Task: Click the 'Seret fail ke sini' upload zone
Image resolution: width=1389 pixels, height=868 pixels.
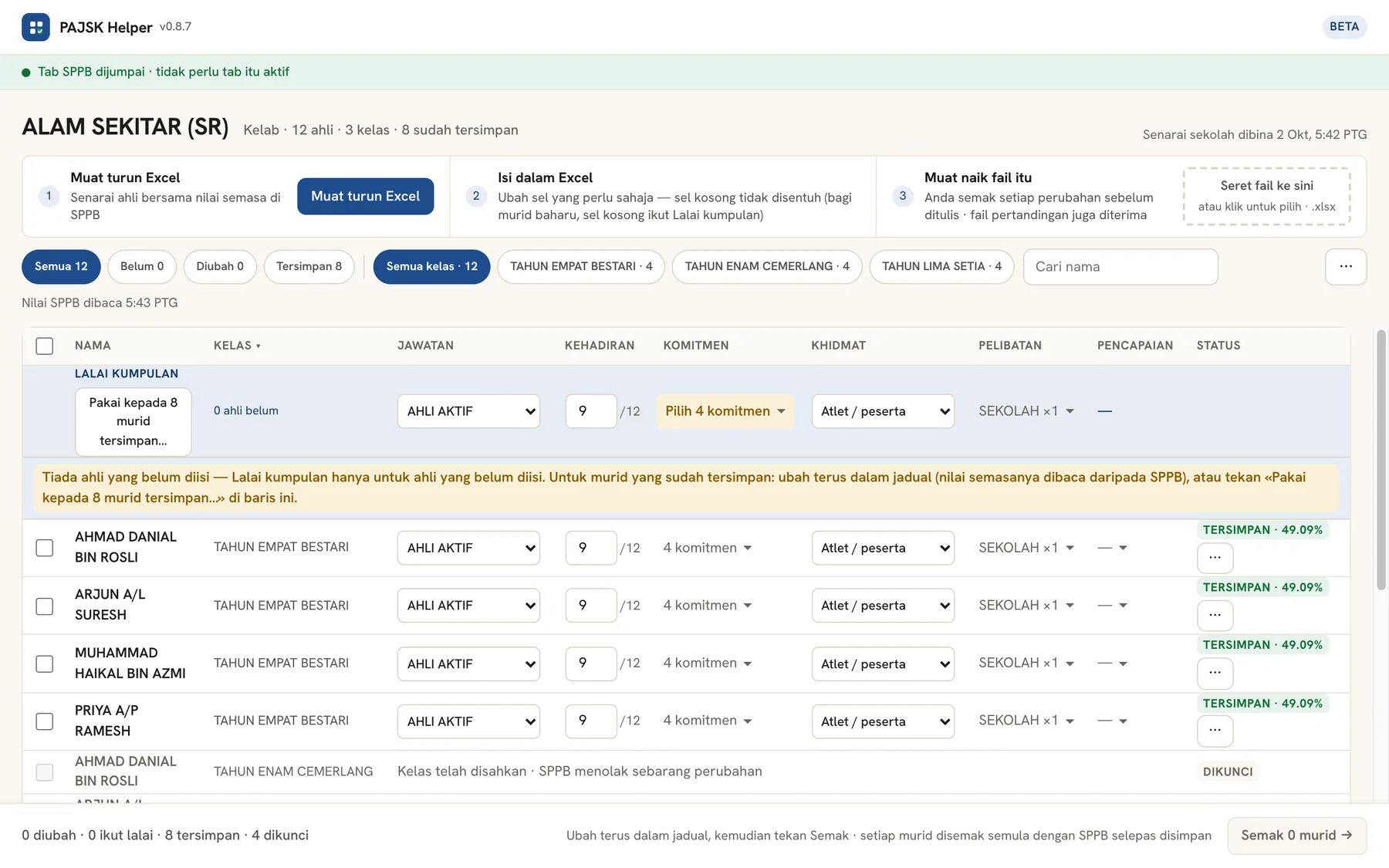Action: [1266, 196]
